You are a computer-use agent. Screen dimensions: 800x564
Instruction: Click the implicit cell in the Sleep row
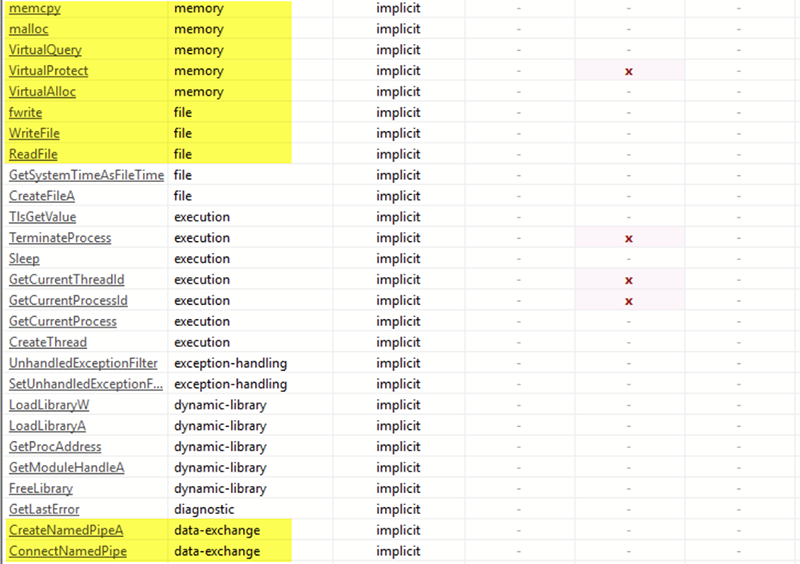coord(398,259)
